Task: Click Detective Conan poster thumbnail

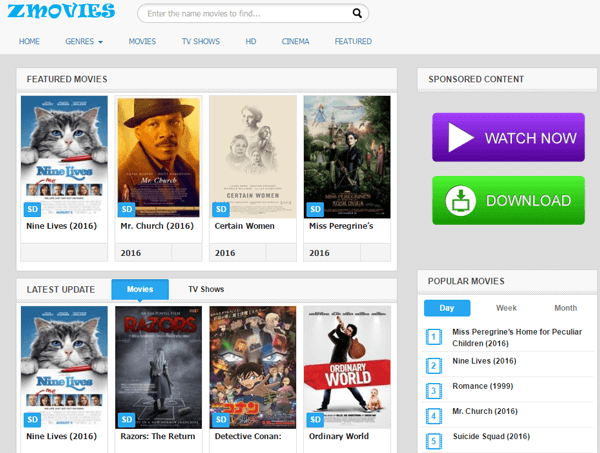Action: coord(253,367)
